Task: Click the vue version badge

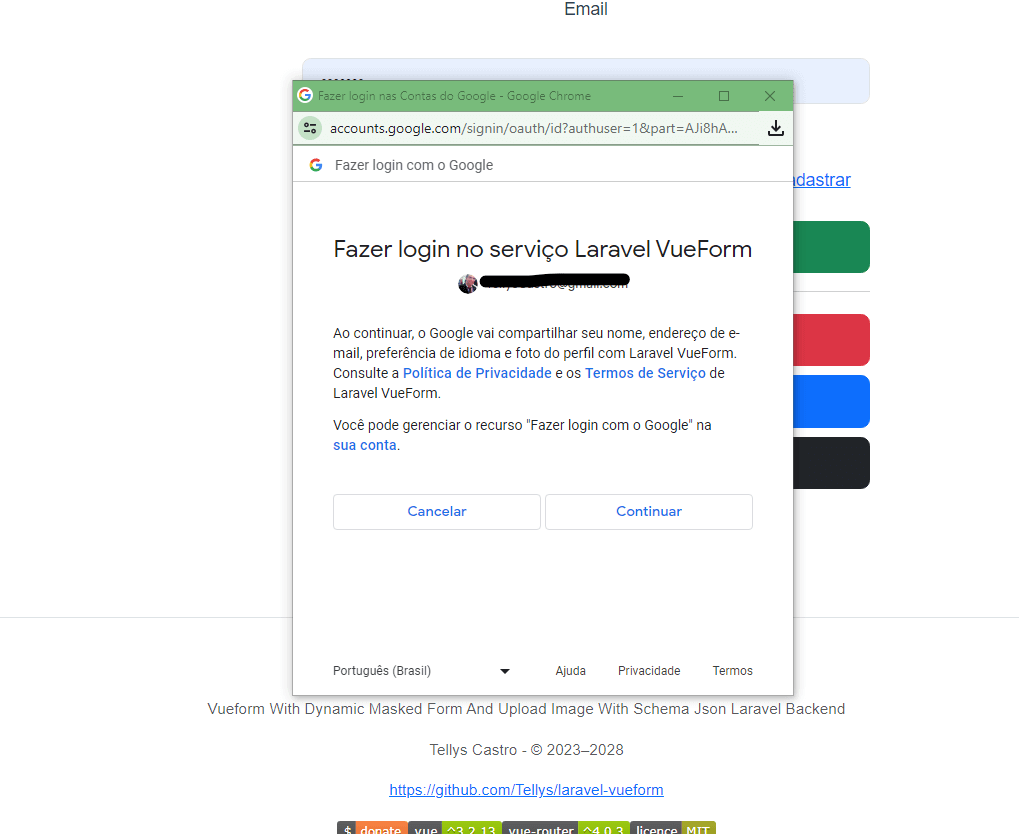Action: point(454,828)
